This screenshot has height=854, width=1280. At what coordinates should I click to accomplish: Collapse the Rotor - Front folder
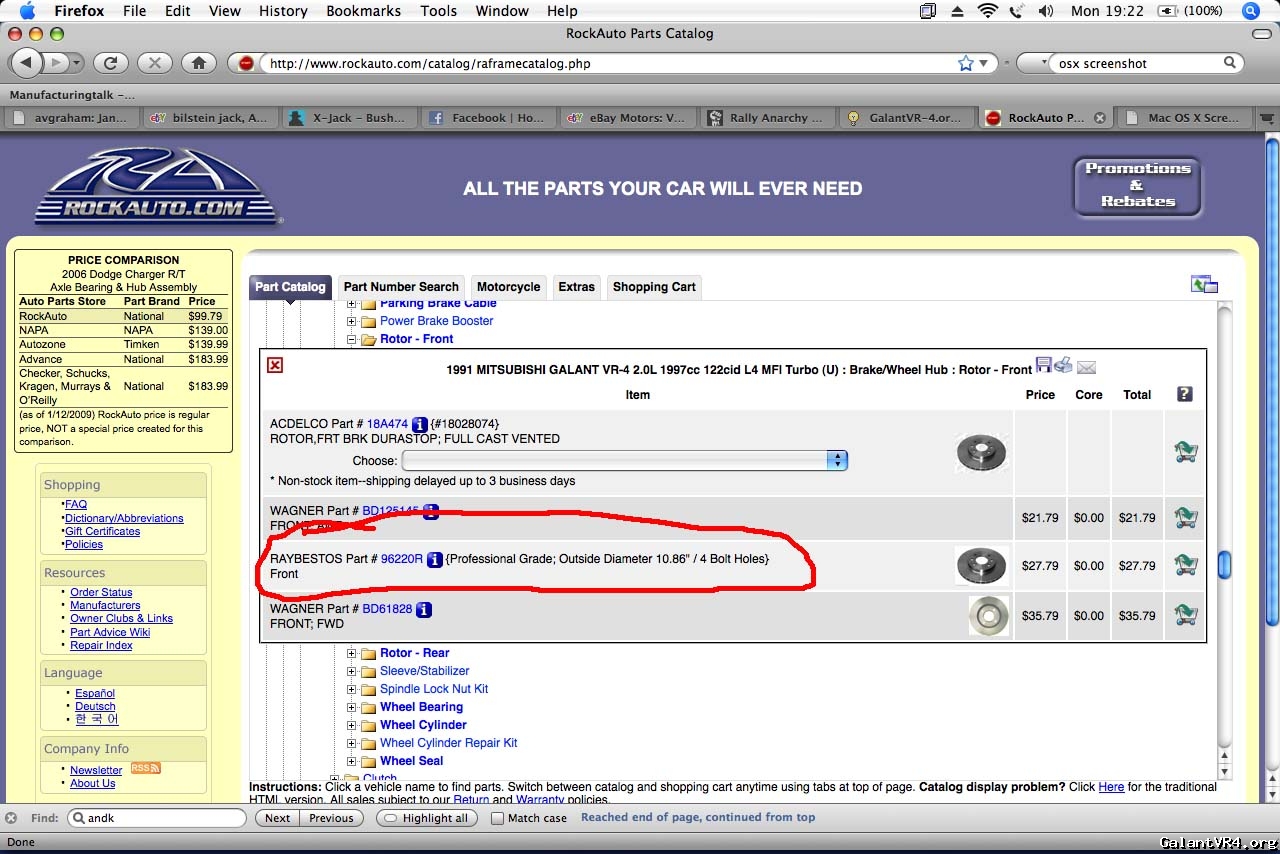[x=352, y=339]
